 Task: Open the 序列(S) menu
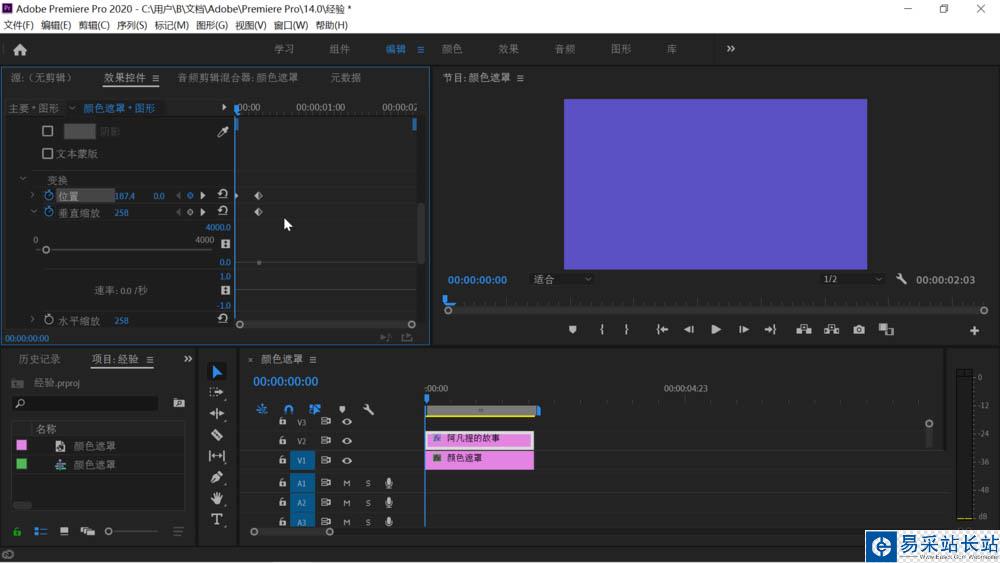pyautogui.click(x=131, y=25)
